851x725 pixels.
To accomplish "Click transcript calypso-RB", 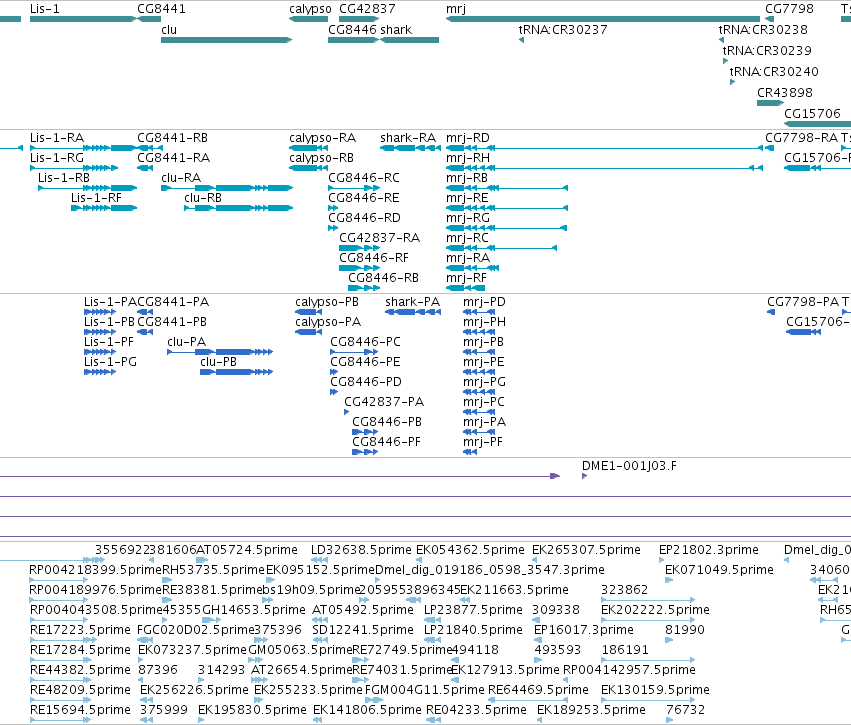I will [308, 168].
